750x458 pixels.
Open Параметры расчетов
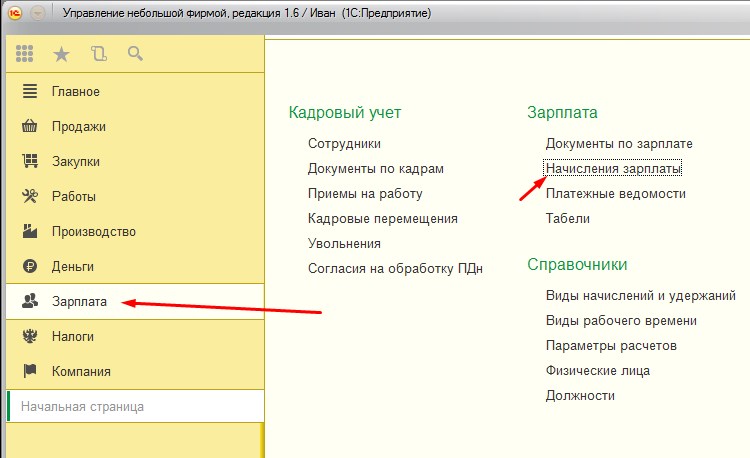pyautogui.click(x=611, y=346)
